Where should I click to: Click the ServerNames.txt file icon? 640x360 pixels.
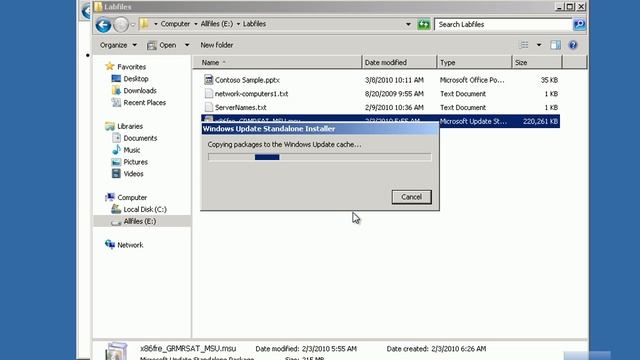209,107
